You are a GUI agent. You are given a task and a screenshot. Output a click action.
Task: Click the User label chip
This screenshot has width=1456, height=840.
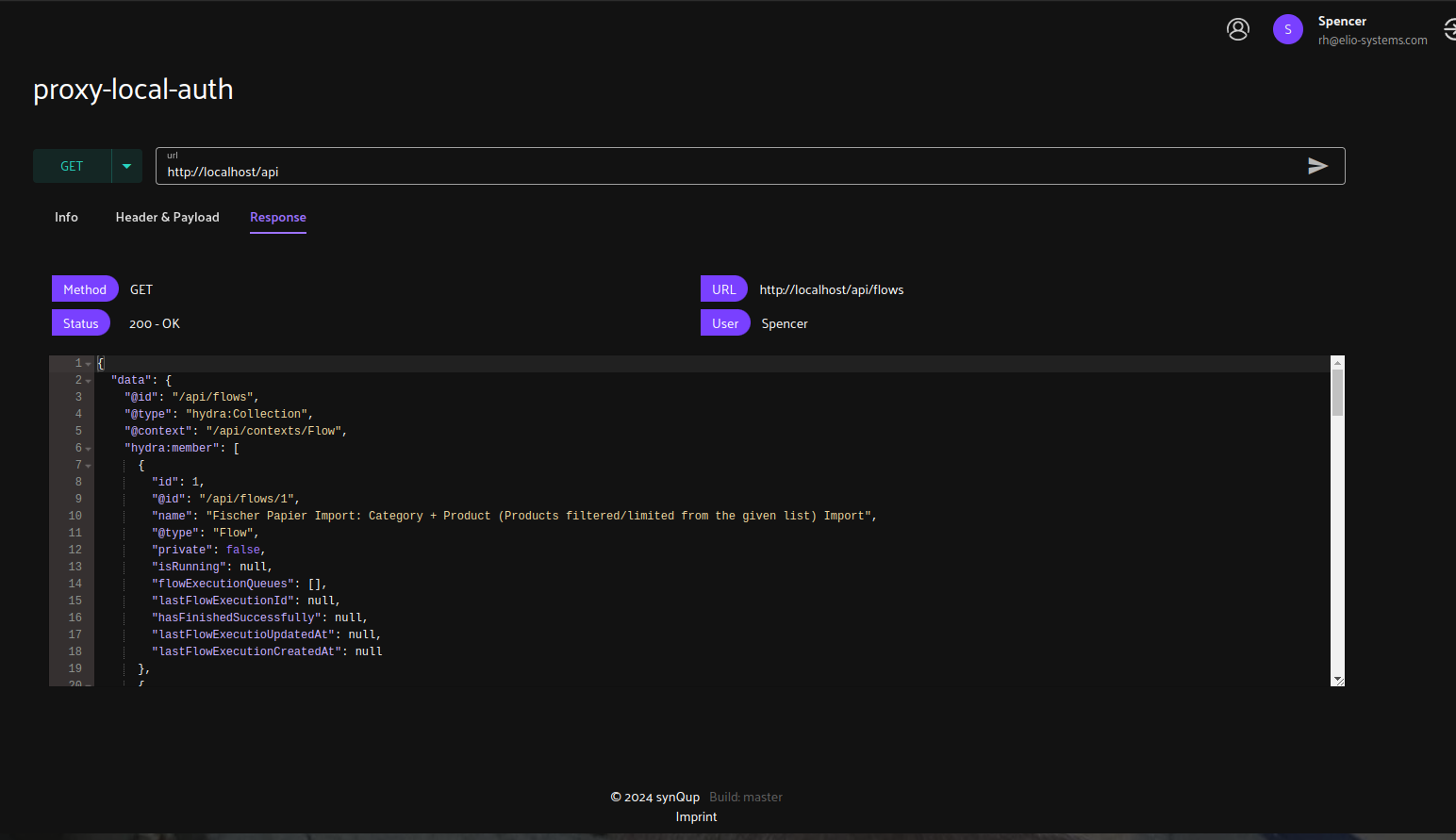pyautogui.click(x=725, y=323)
